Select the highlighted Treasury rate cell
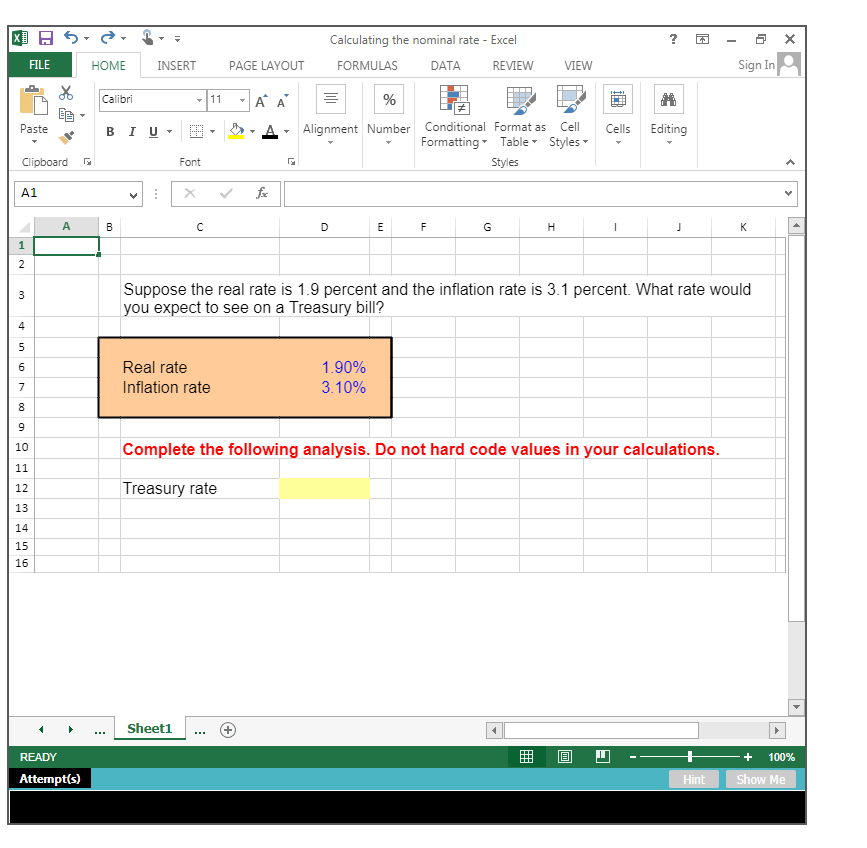This screenshot has width=867, height=848. click(x=324, y=488)
